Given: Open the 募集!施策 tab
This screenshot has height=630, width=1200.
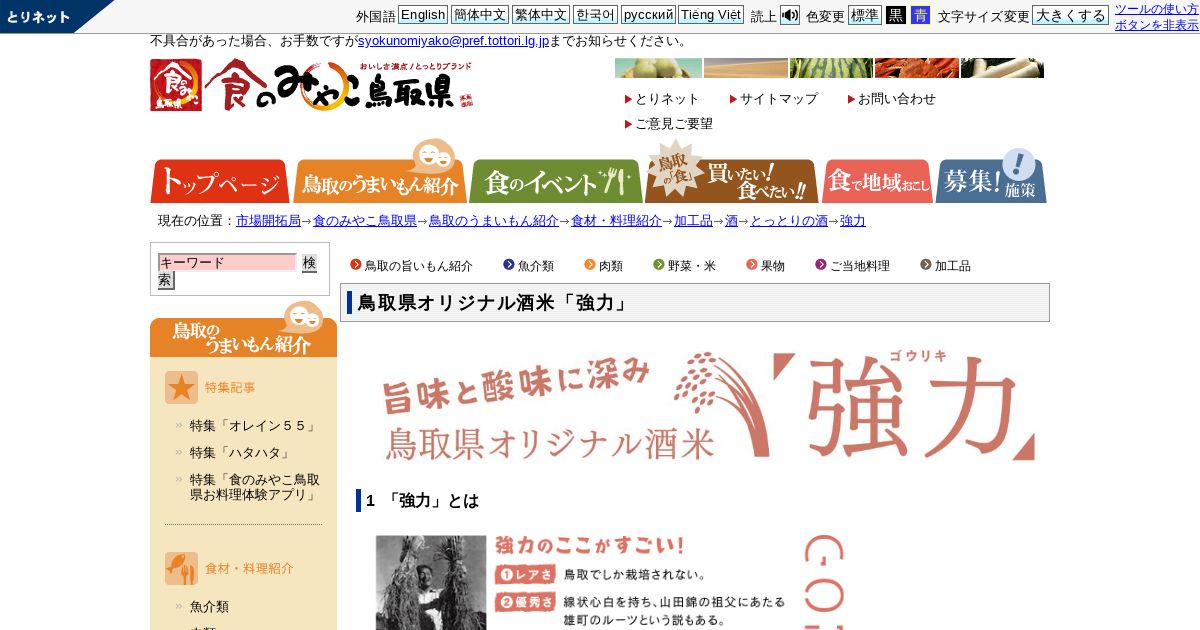Looking at the screenshot, I should point(991,177).
